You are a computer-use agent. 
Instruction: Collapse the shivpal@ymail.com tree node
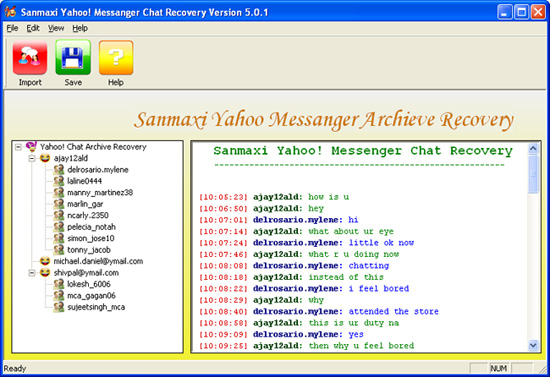(x=32, y=273)
